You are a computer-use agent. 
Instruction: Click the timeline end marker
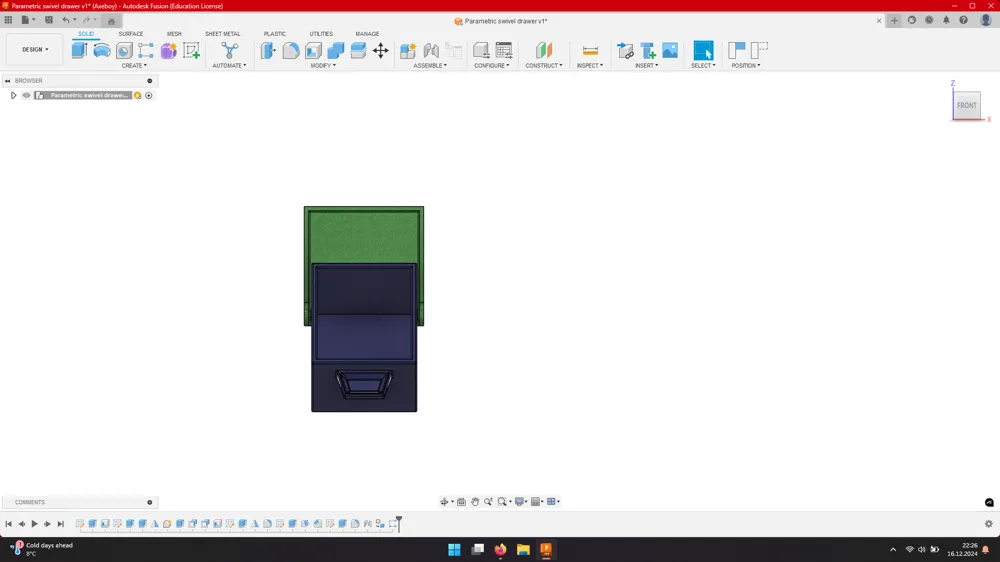click(399, 523)
